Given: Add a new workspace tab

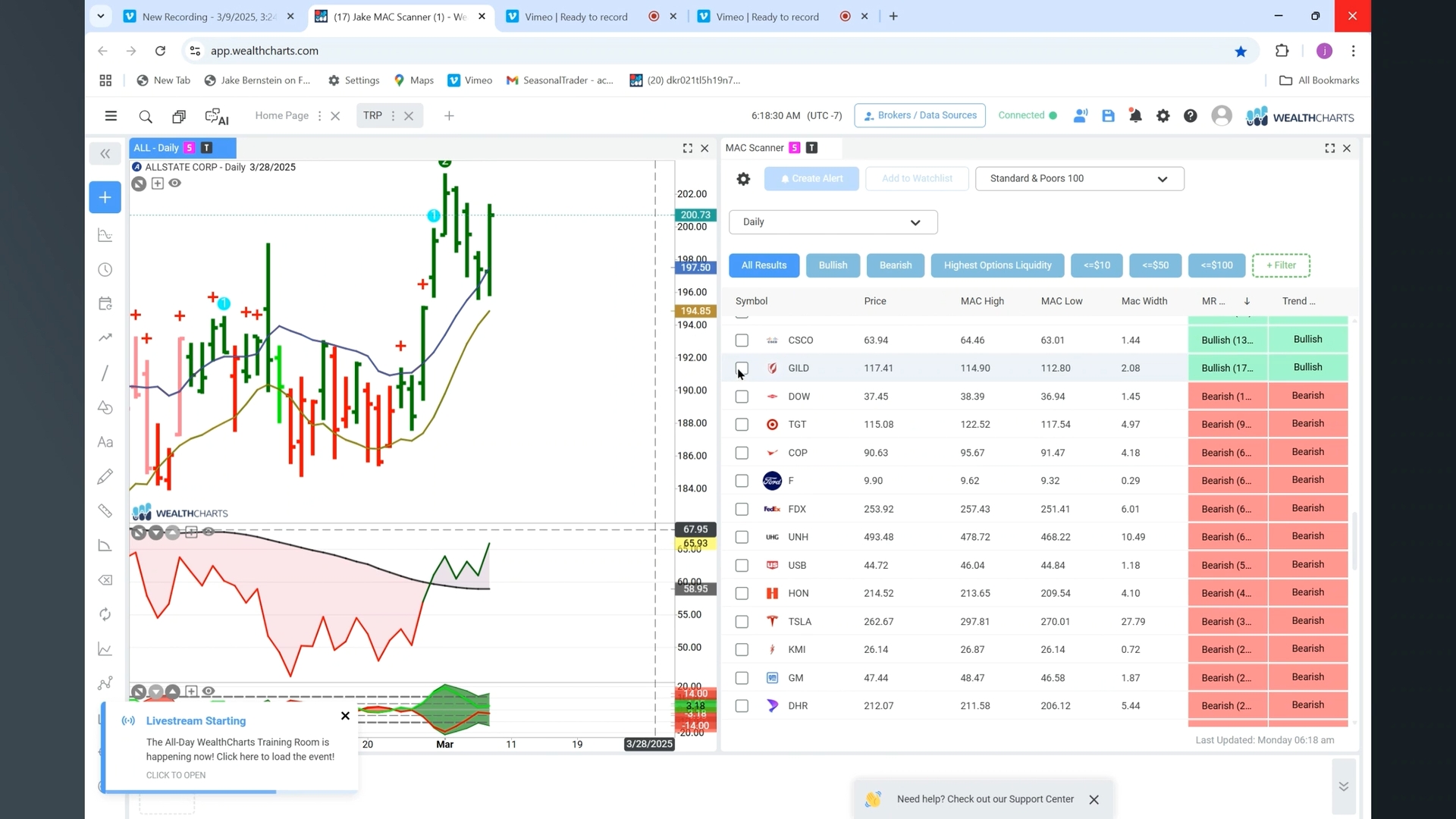Looking at the screenshot, I should coord(449,116).
